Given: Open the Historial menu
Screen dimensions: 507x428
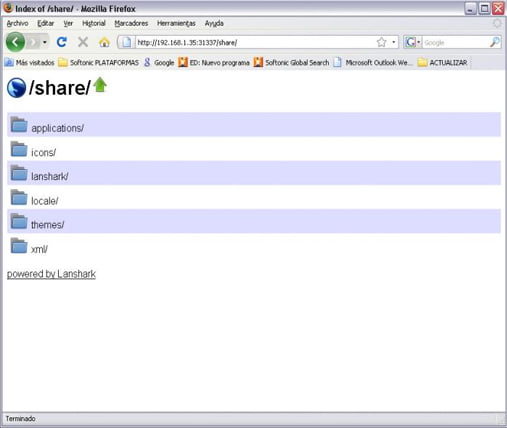Looking at the screenshot, I should point(94,23).
